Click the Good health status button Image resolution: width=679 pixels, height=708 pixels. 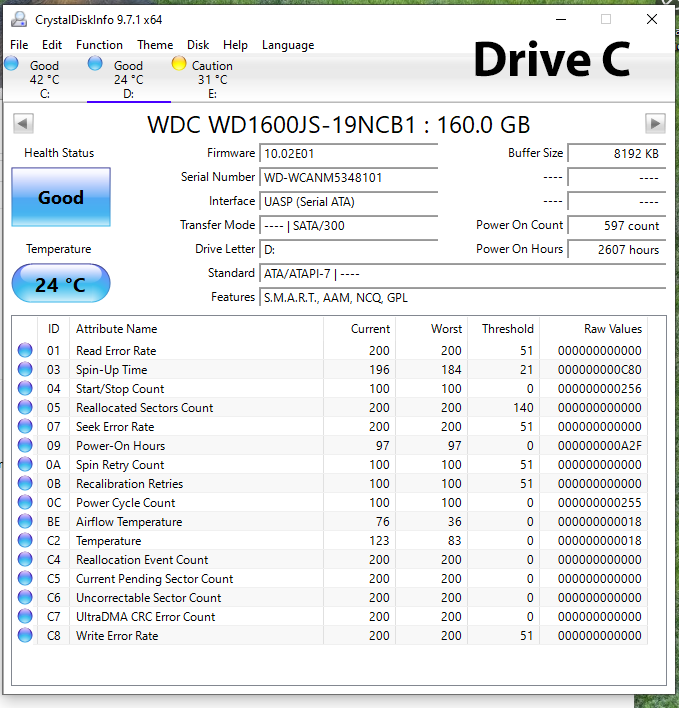(61, 197)
